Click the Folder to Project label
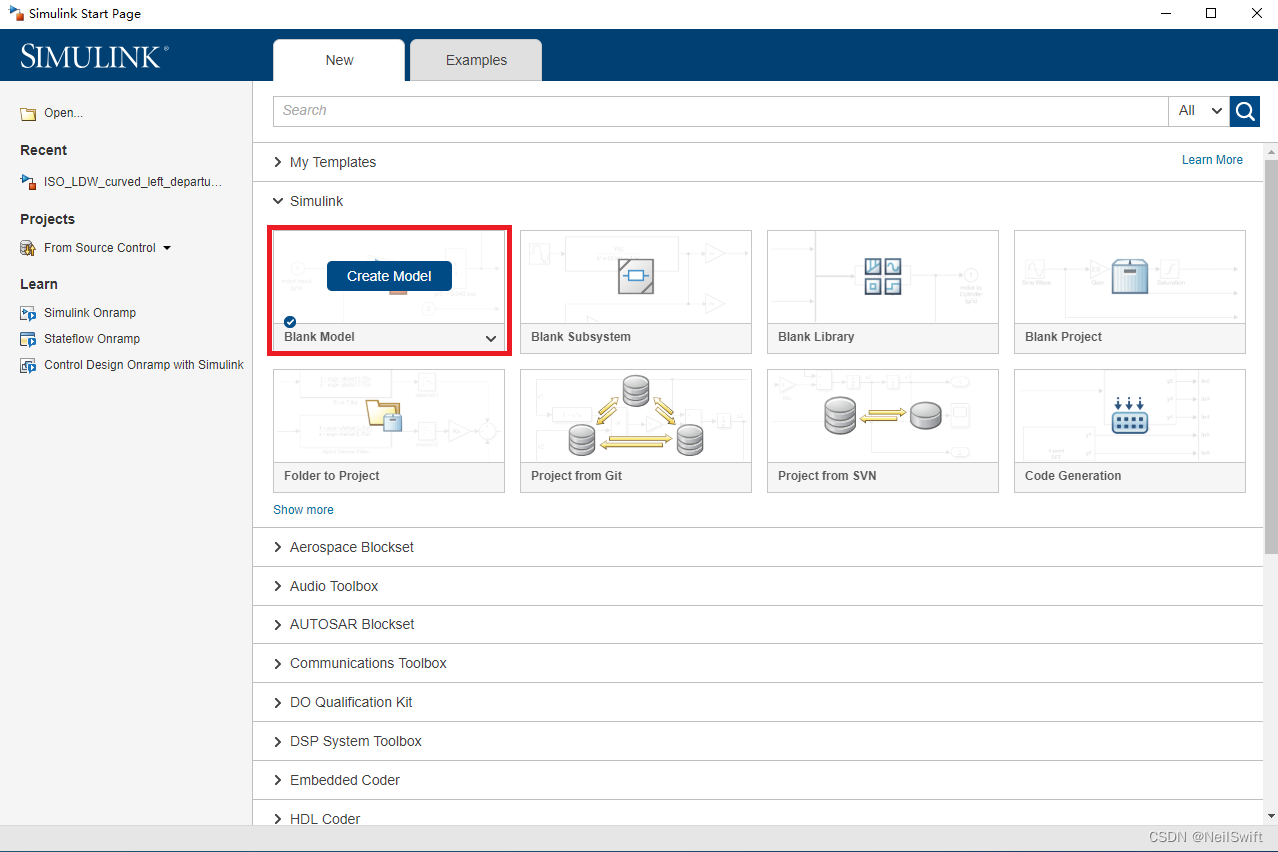Screen dimensions: 1278x852 (332, 476)
